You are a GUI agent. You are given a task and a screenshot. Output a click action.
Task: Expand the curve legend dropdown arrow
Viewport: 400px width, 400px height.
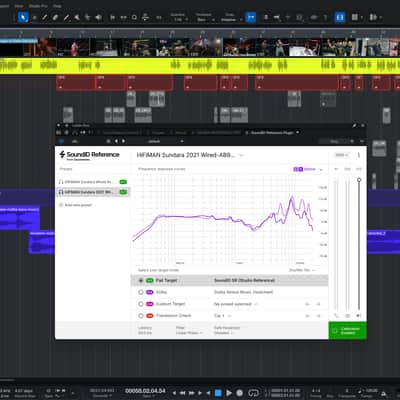pos(321,170)
